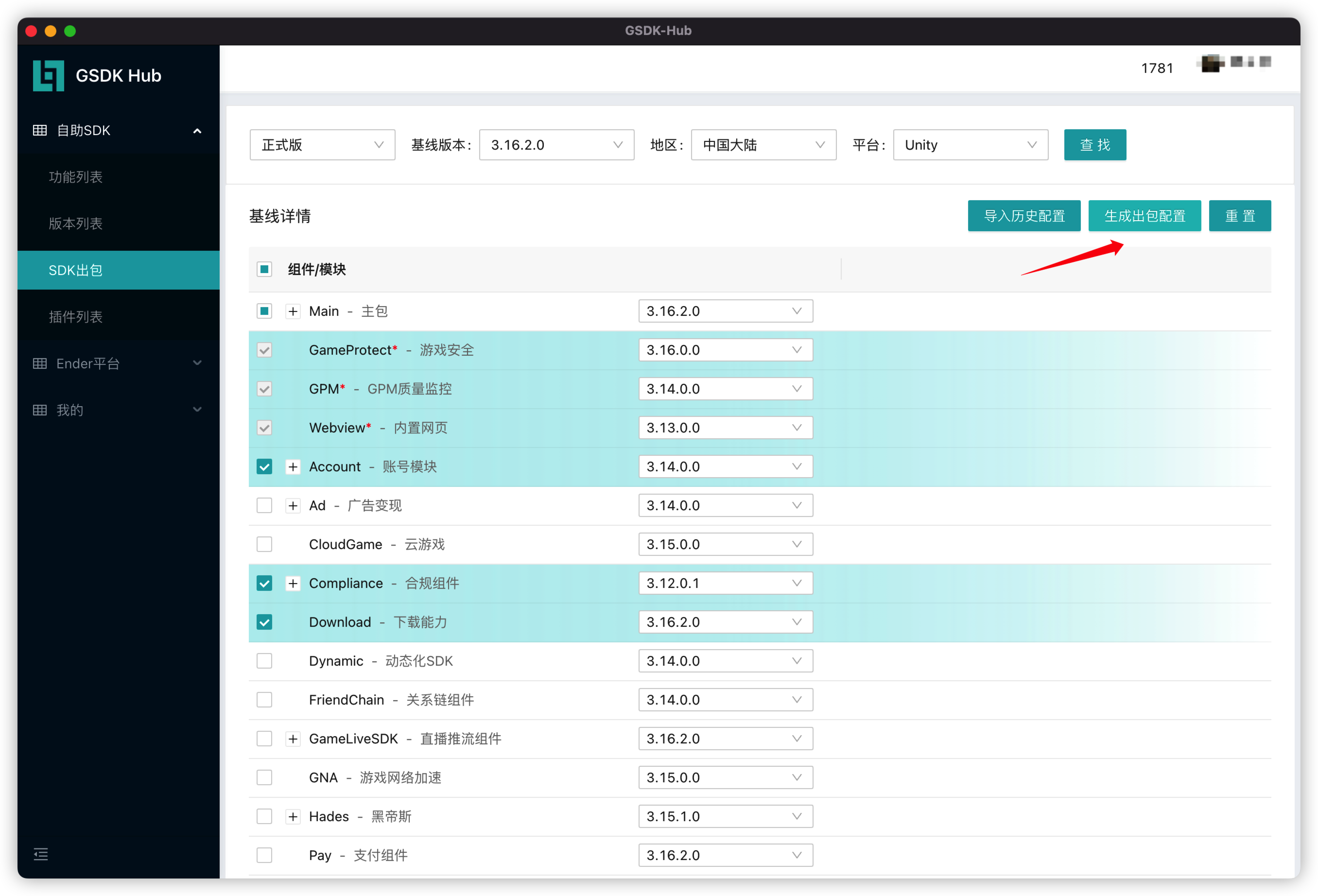This screenshot has height=896, width=1318.
Task: Check the FriendChain 关系链组件 checkbox
Action: [x=264, y=700]
